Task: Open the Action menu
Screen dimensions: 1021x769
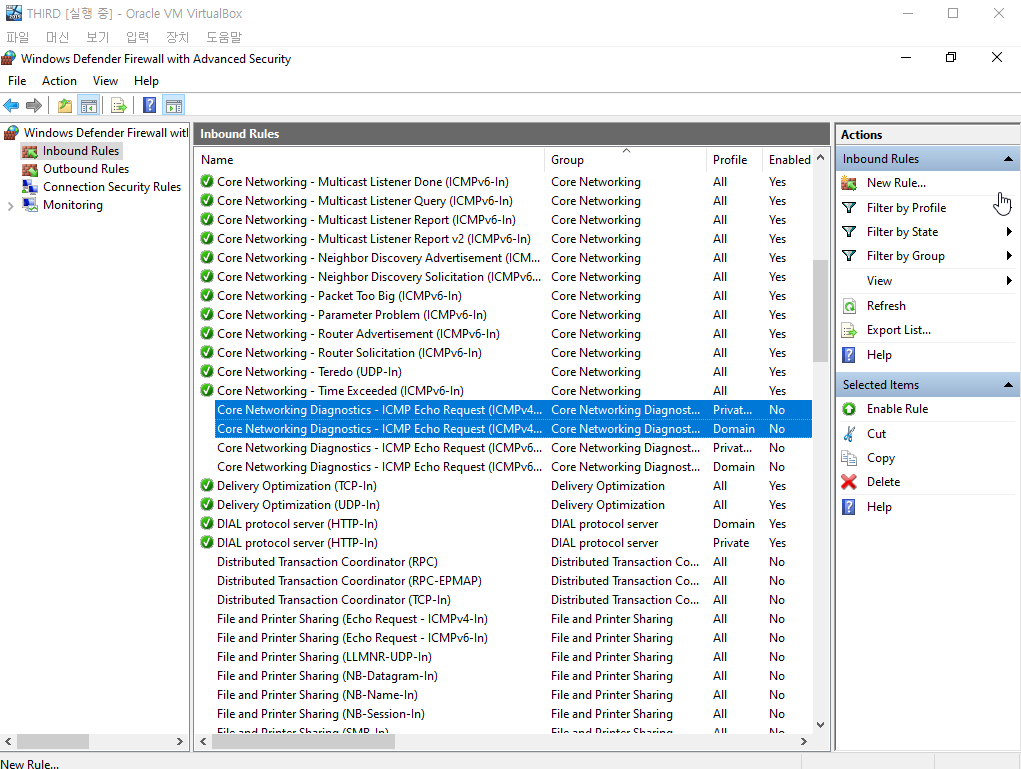Action: 59,81
